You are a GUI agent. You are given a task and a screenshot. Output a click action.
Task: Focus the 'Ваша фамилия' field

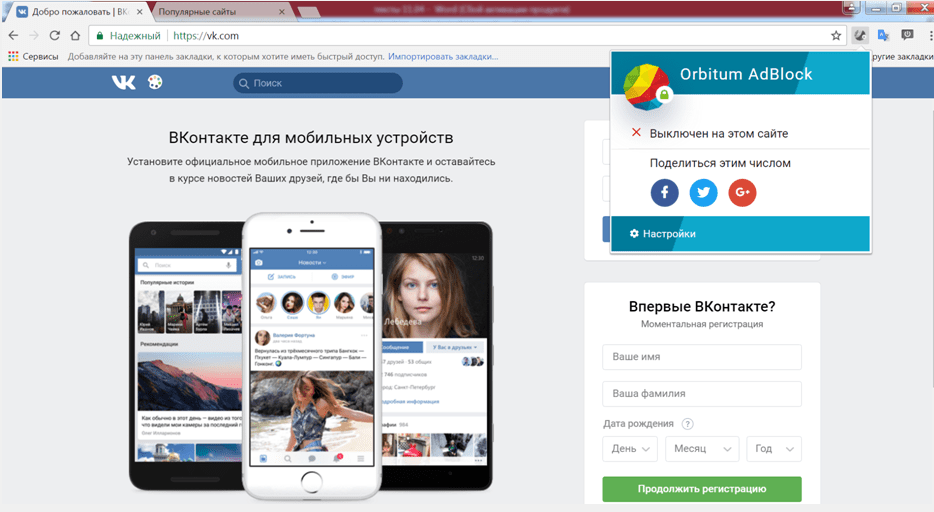(701, 394)
